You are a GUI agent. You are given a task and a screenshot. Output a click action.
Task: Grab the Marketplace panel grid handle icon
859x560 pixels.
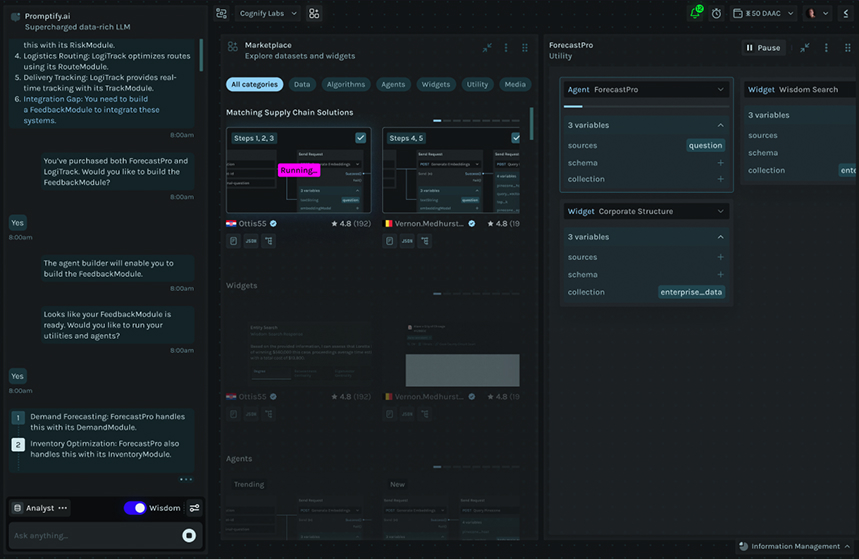pyautogui.click(x=525, y=48)
